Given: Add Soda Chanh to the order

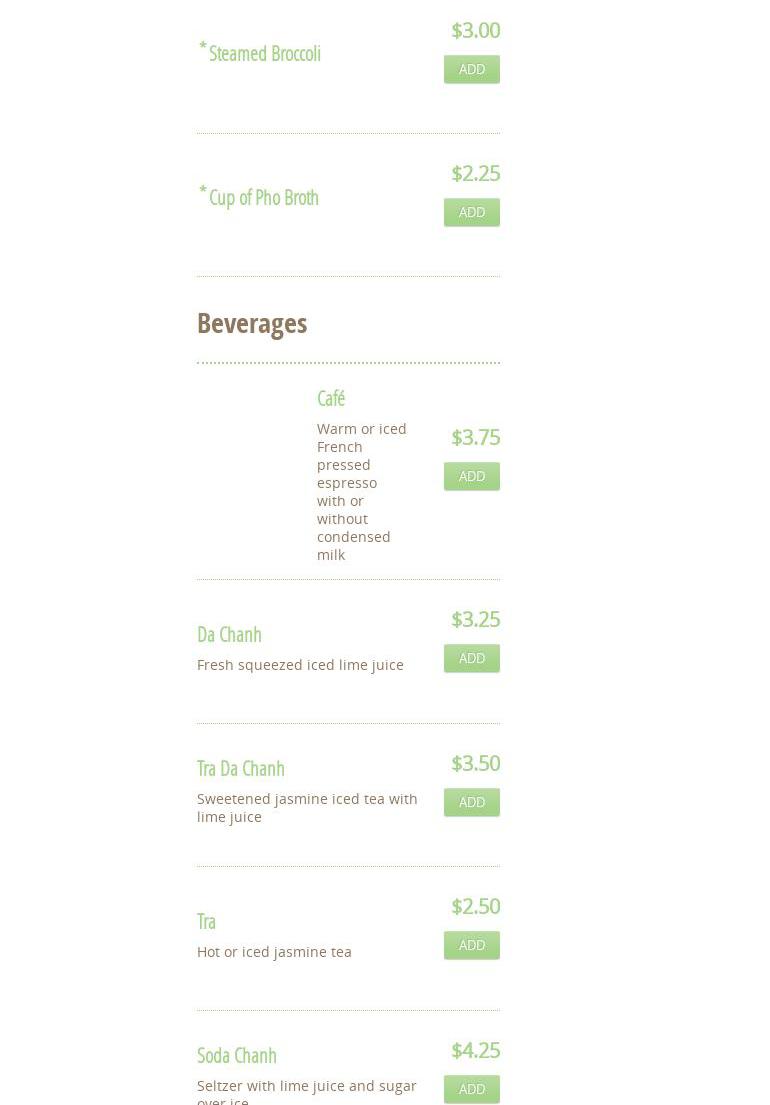Looking at the screenshot, I should [x=471, y=1088].
